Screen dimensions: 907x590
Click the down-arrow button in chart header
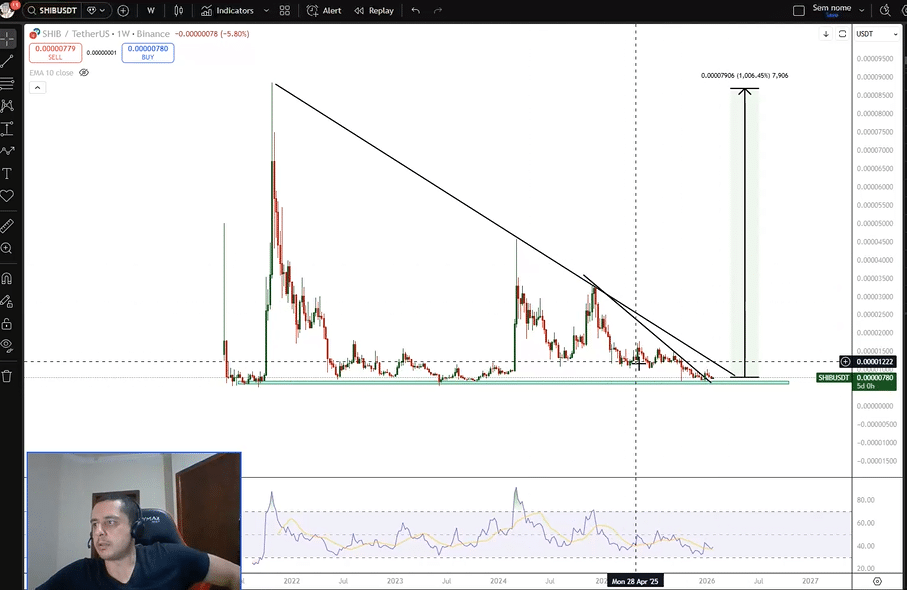pos(826,34)
